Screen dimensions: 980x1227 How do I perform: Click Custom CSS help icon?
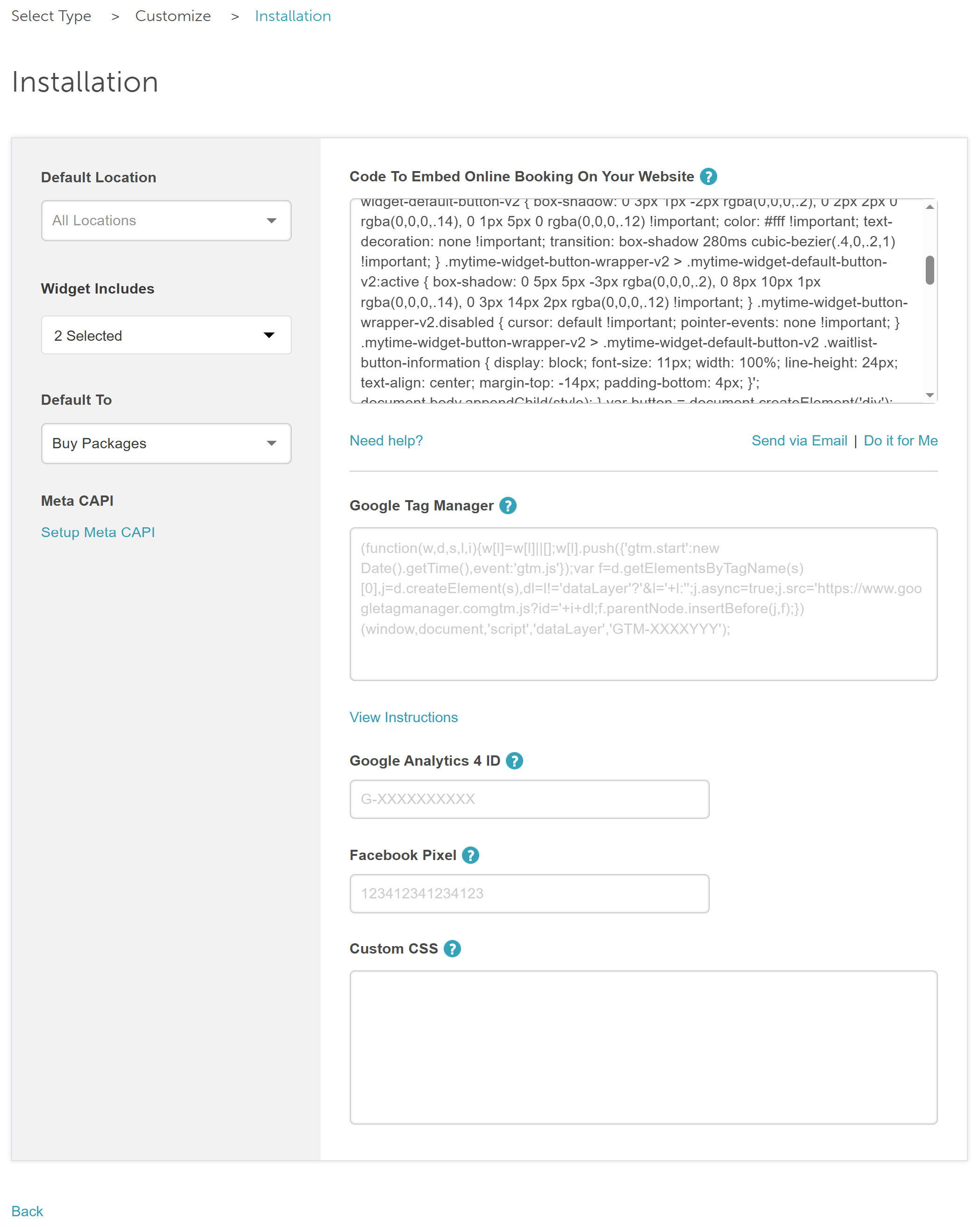click(x=452, y=949)
